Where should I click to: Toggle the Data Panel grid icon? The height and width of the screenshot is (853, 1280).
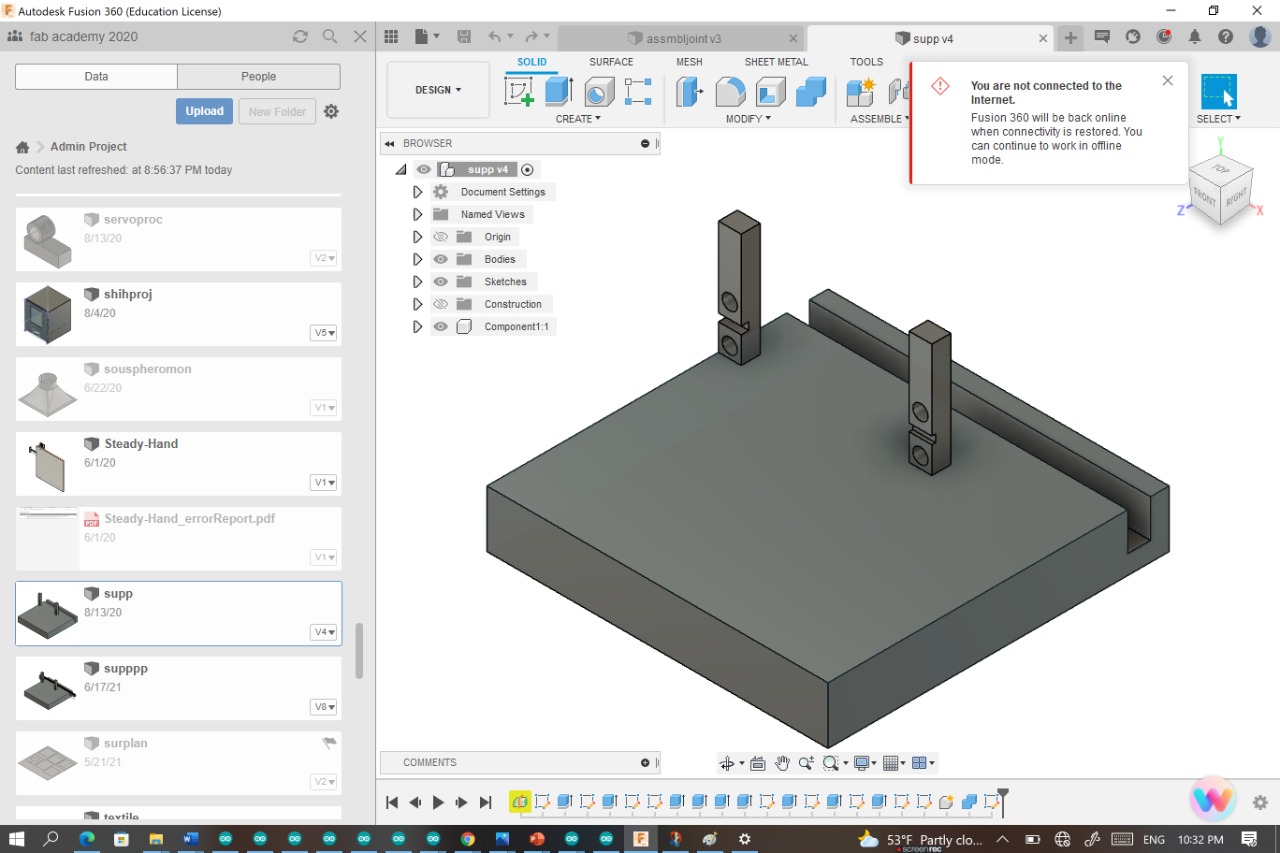(x=391, y=37)
